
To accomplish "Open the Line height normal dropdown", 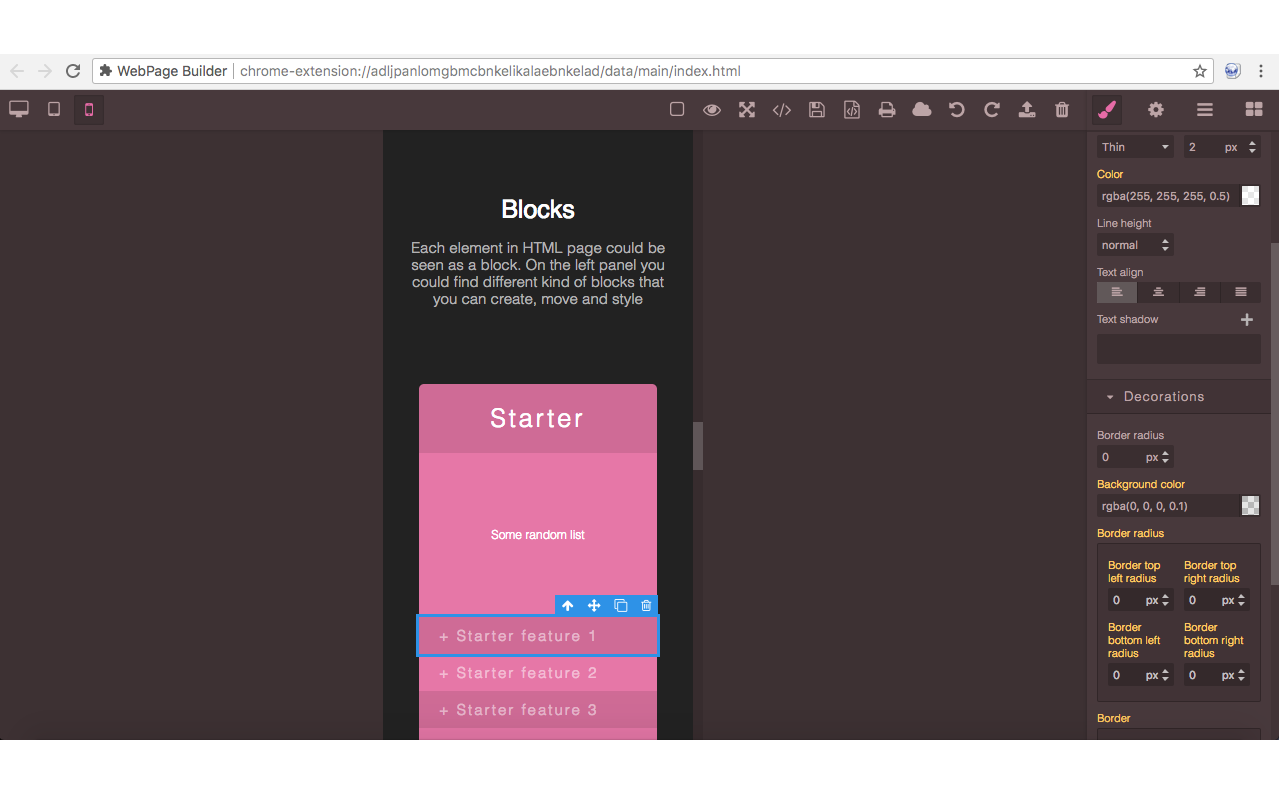I will 1134,244.
